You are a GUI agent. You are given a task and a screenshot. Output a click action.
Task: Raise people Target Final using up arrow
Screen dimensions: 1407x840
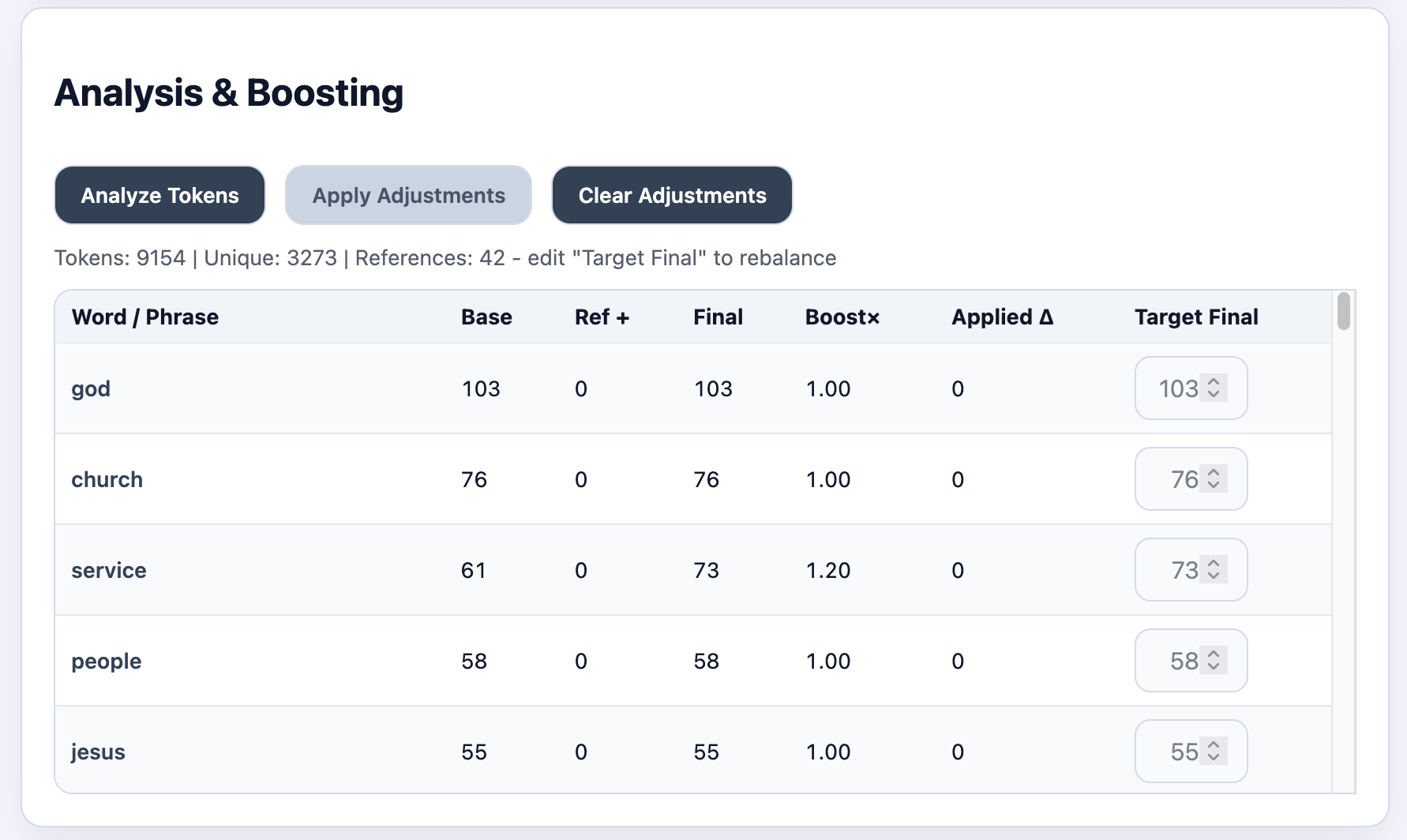(1214, 654)
